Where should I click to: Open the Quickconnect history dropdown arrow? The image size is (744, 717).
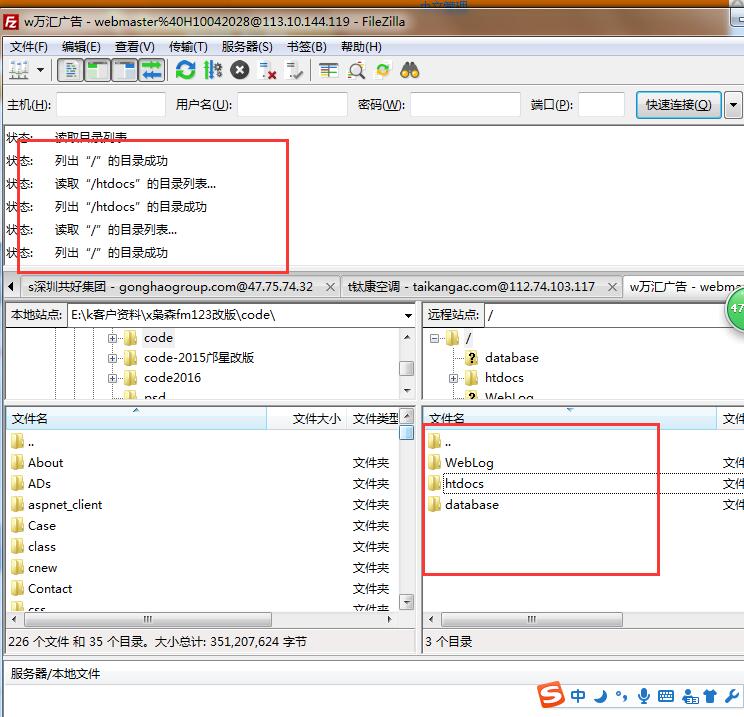pyautogui.click(x=734, y=105)
